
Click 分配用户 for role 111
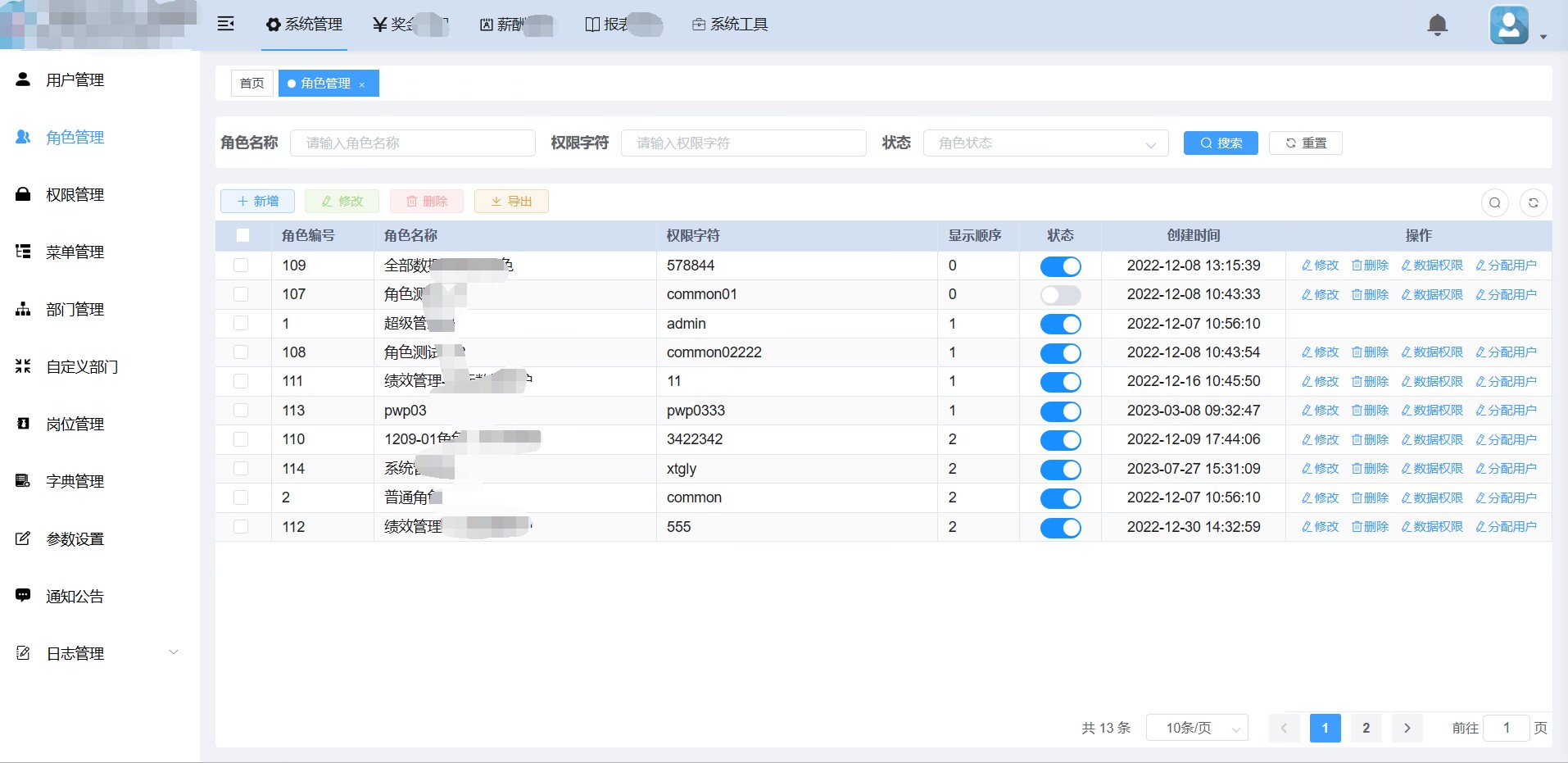[1506, 382]
